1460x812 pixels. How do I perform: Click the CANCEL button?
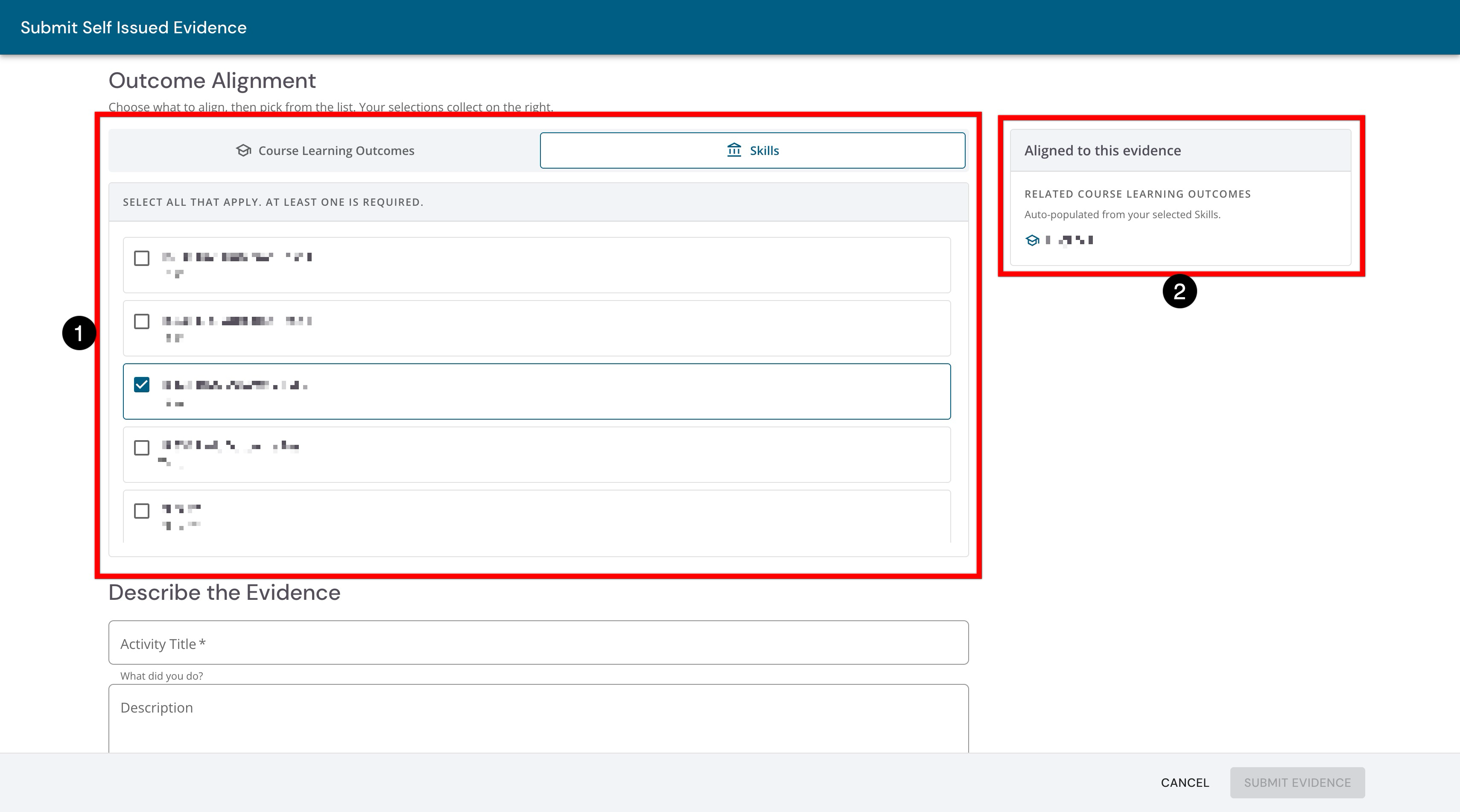1185,783
